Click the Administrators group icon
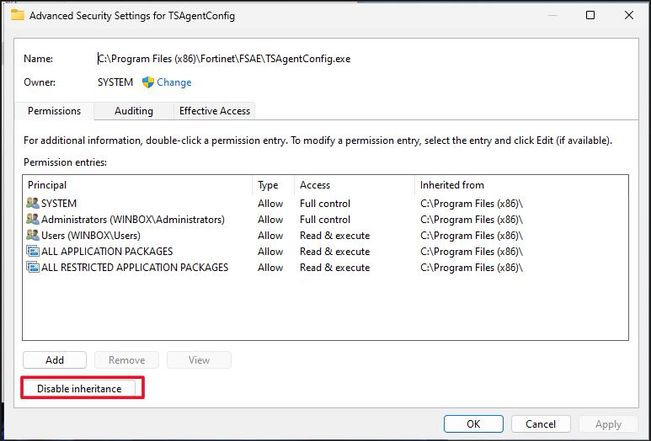Image resolution: width=651 pixels, height=441 pixels. (x=32, y=219)
